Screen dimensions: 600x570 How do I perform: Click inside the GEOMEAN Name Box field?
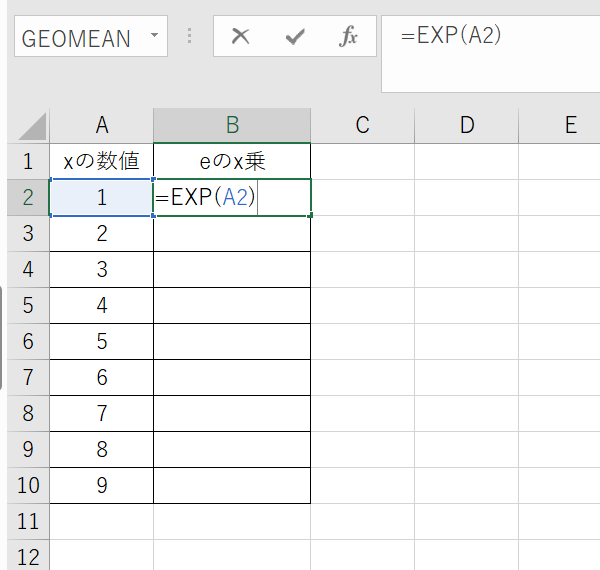(x=76, y=38)
